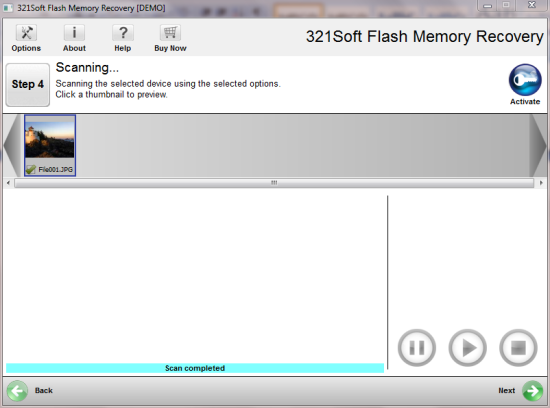This screenshot has width=550, height=408.
Task: Pause the scan with the pause button
Action: click(417, 348)
